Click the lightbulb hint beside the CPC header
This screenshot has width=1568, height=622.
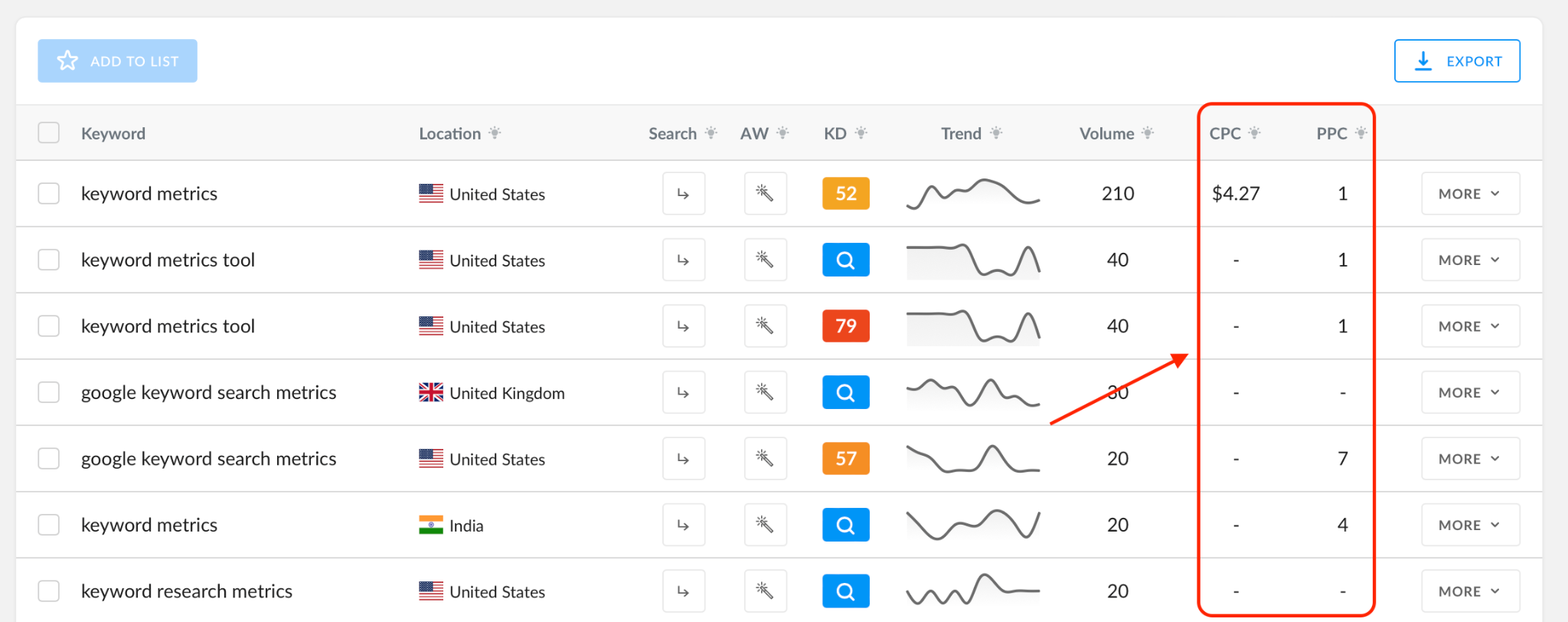point(1254,133)
